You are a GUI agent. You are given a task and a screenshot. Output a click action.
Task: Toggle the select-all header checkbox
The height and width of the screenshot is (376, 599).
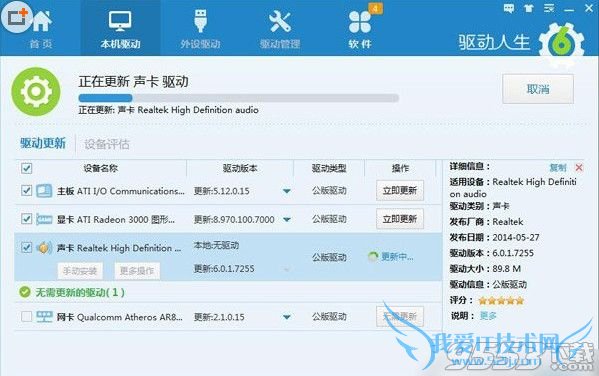click(x=26, y=168)
